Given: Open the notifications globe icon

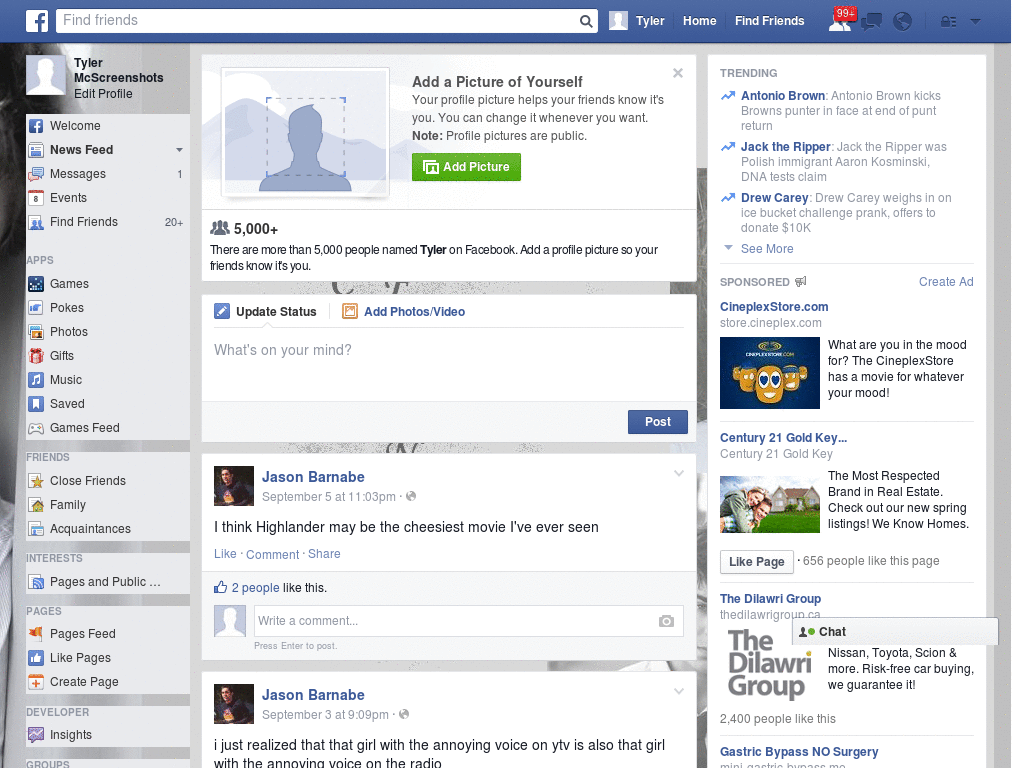Looking at the screenshot, I should pos(903,22).
